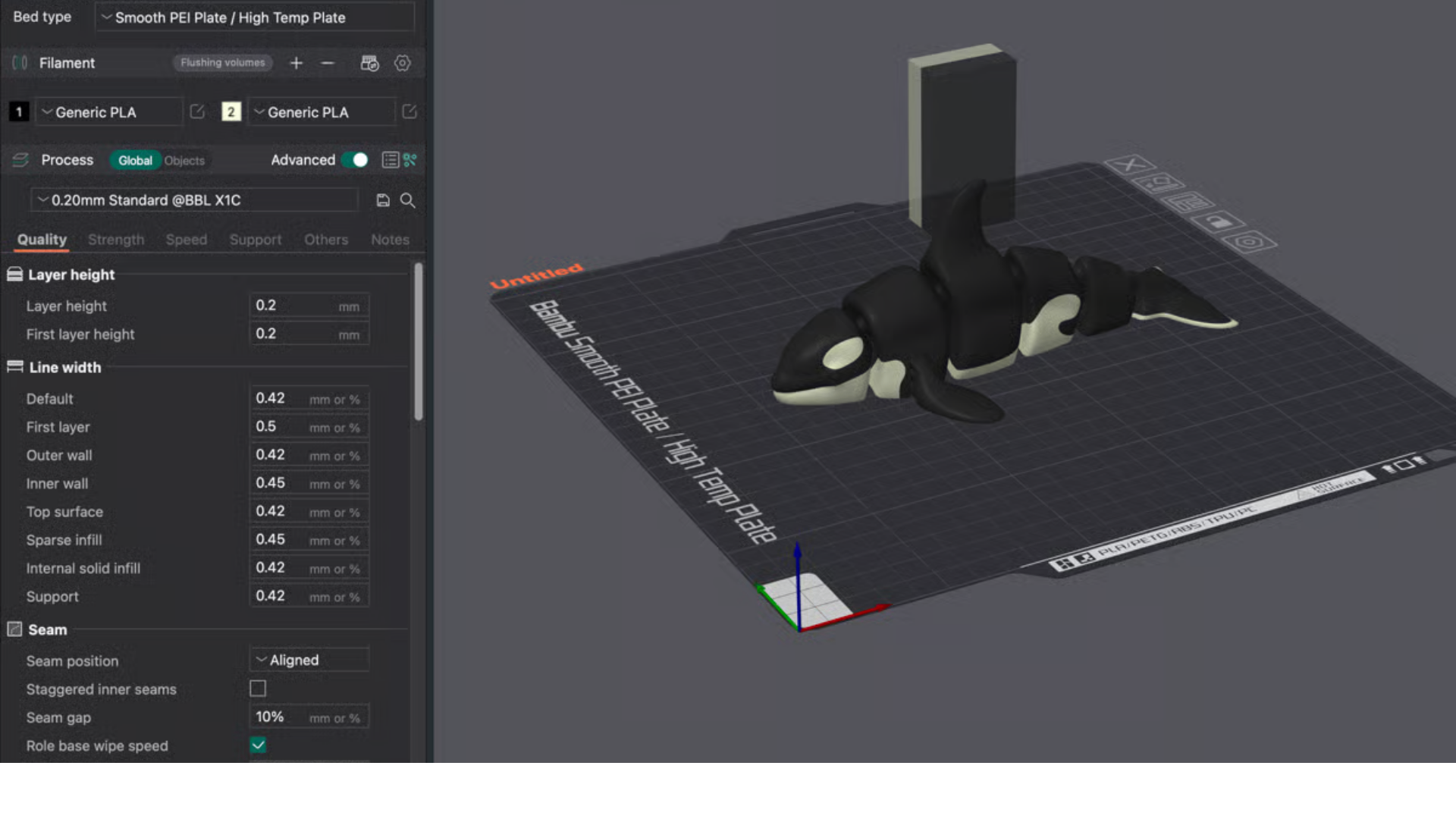Switch process scope to Global
The width and height of the screenshot is (1456, 819).
tap(135, 160)
